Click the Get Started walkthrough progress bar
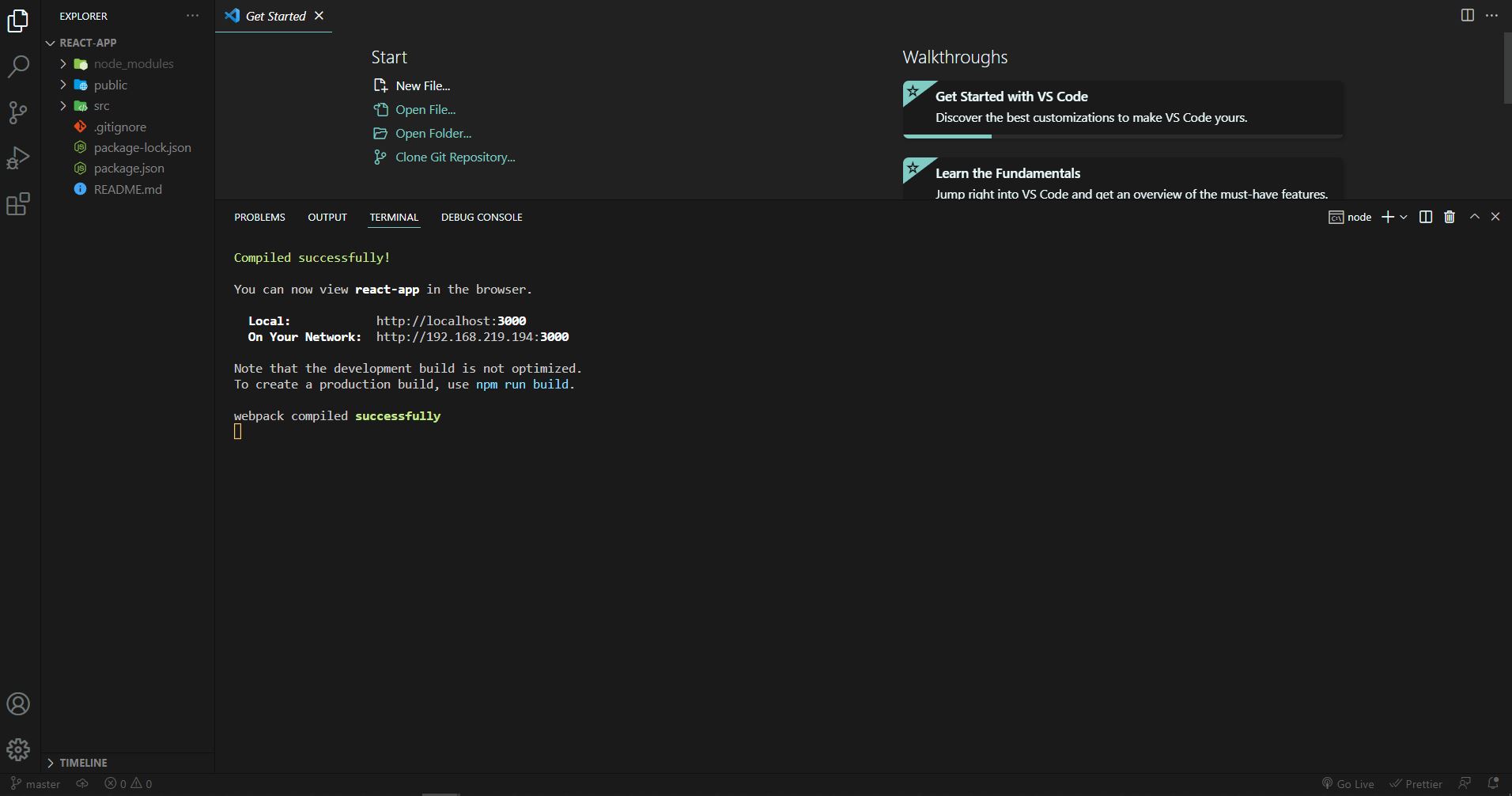 point(1123,136)
